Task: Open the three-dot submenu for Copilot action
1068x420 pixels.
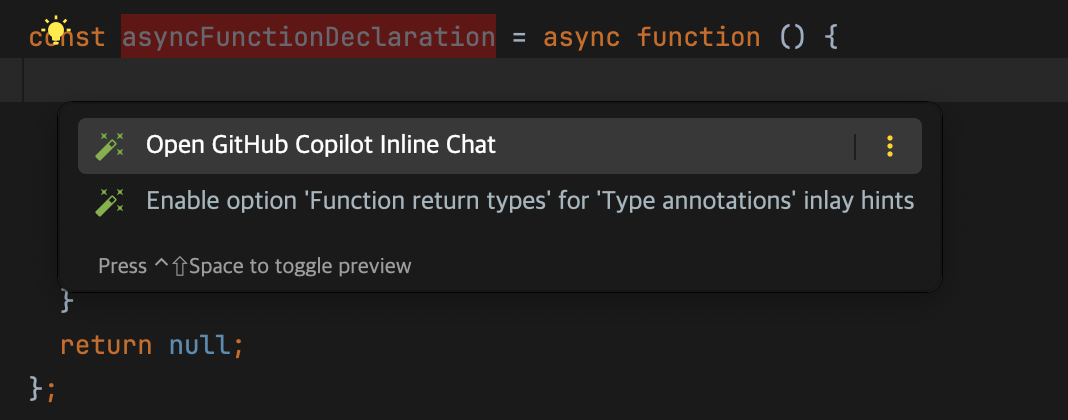Action: point(889,146)
